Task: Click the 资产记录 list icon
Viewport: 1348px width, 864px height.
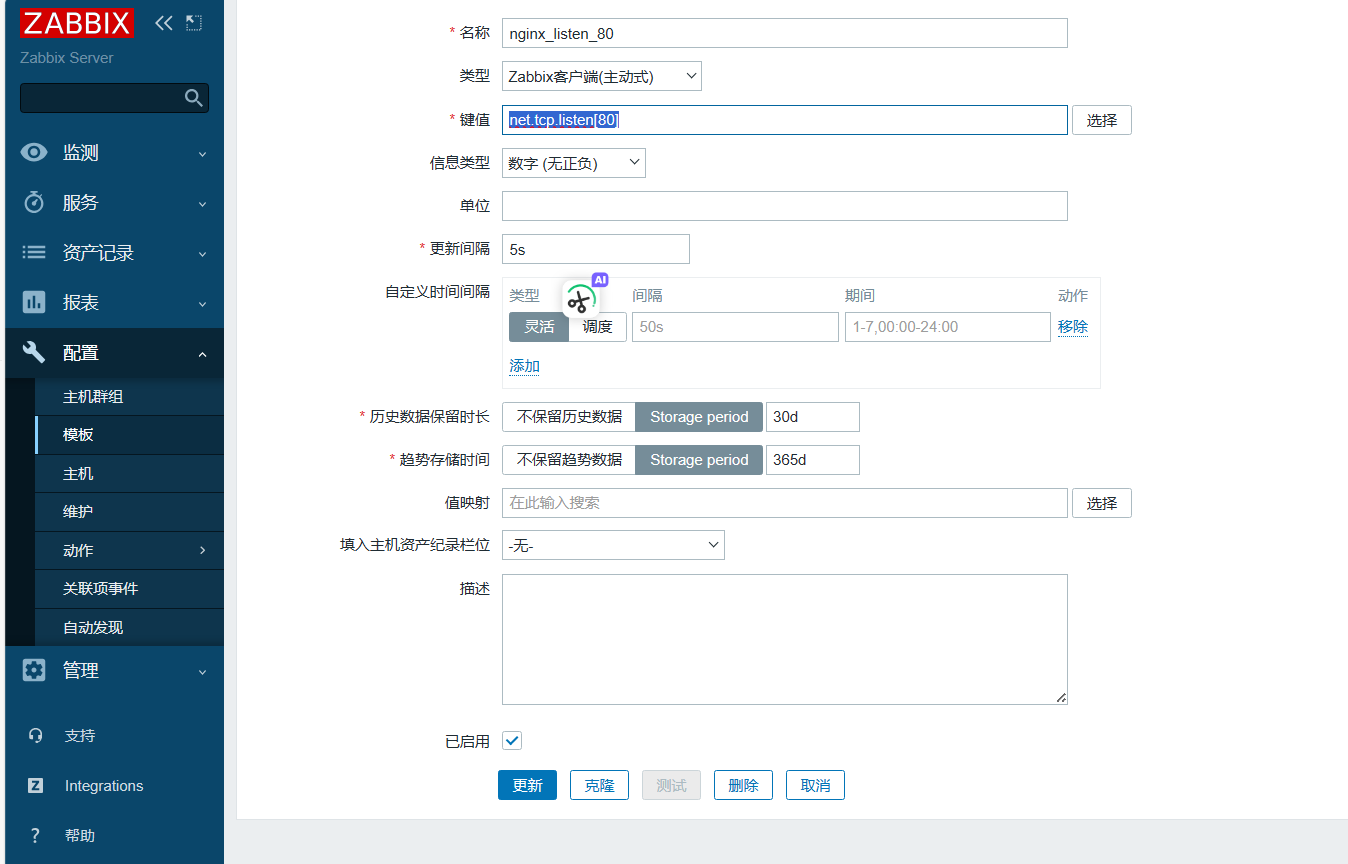Action: pos(34,253)
